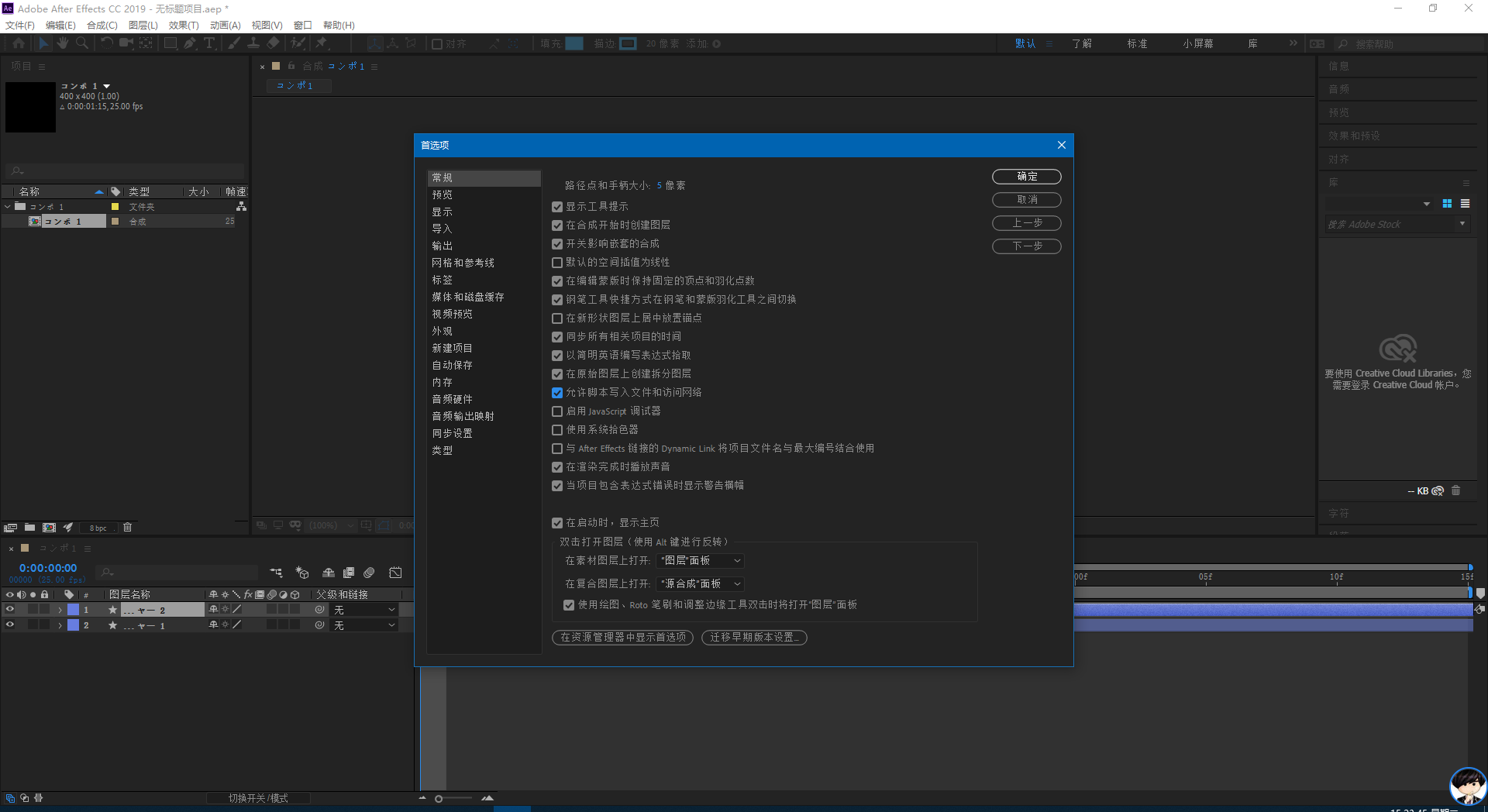1488x812 pixels.
Task: Select the Zoom magnifier tool
Action: pos(81,43)
